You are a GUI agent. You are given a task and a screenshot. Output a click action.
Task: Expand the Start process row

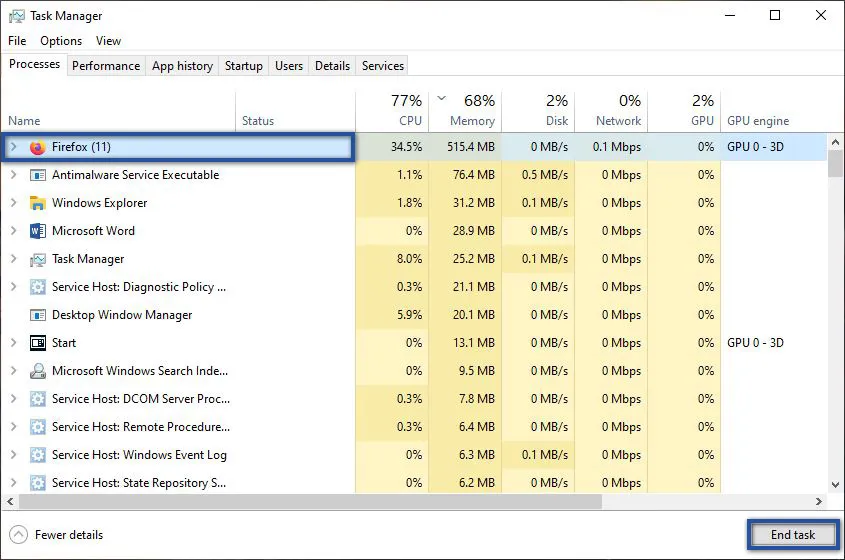[x=13, y=343]
